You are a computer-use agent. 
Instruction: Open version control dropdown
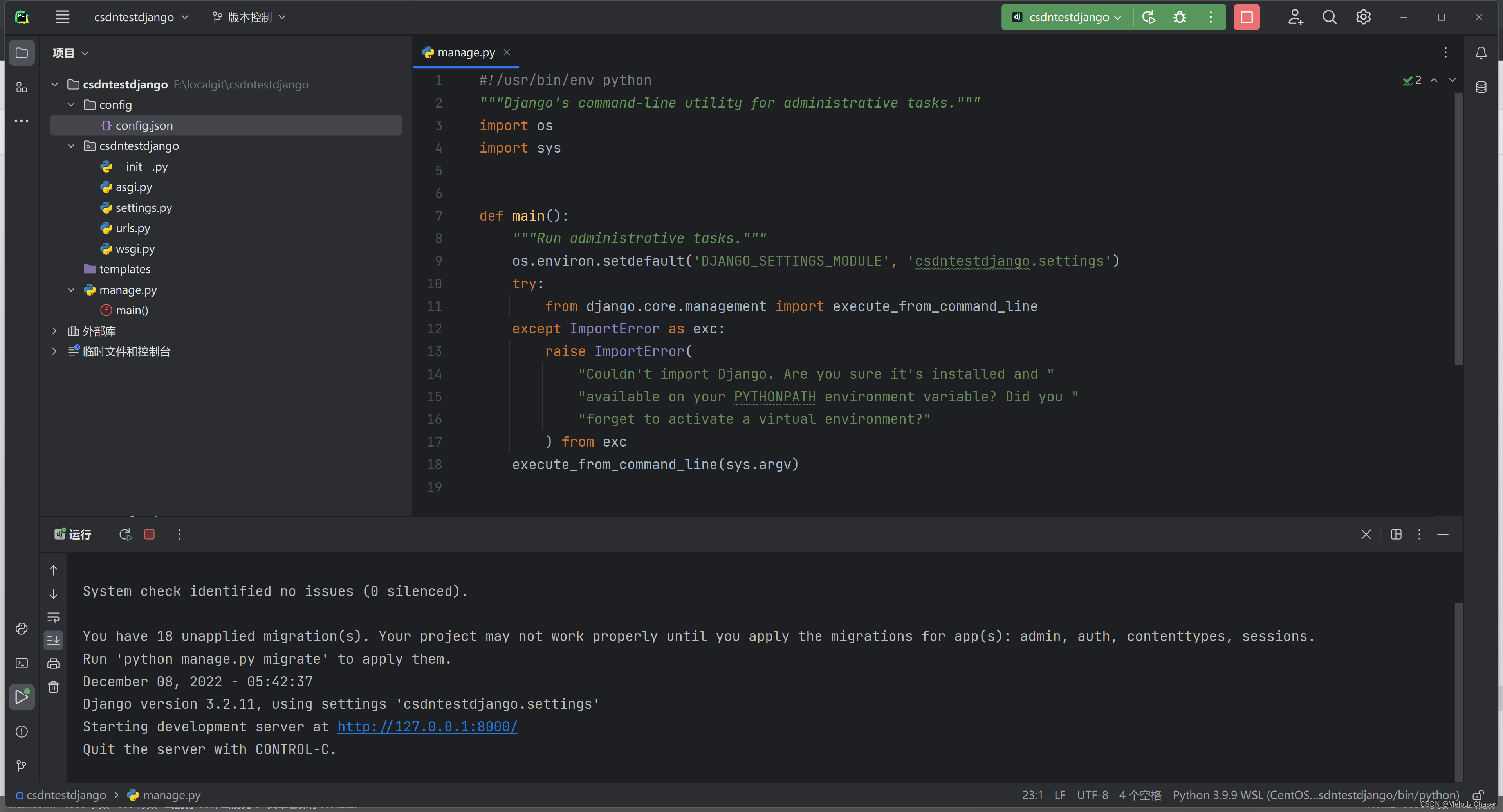point(249,17)
